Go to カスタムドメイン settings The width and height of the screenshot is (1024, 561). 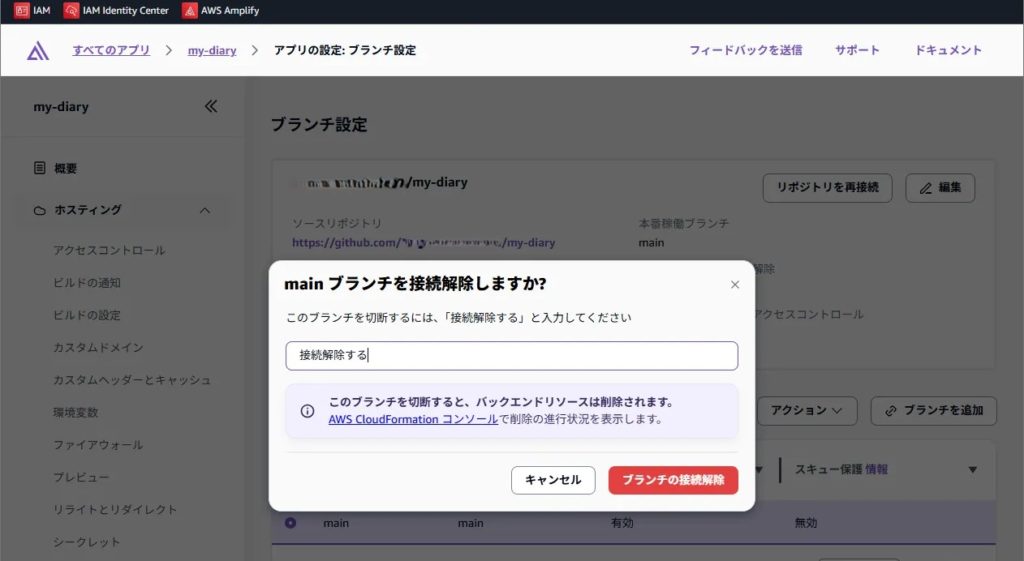click(x=98, y=347)
